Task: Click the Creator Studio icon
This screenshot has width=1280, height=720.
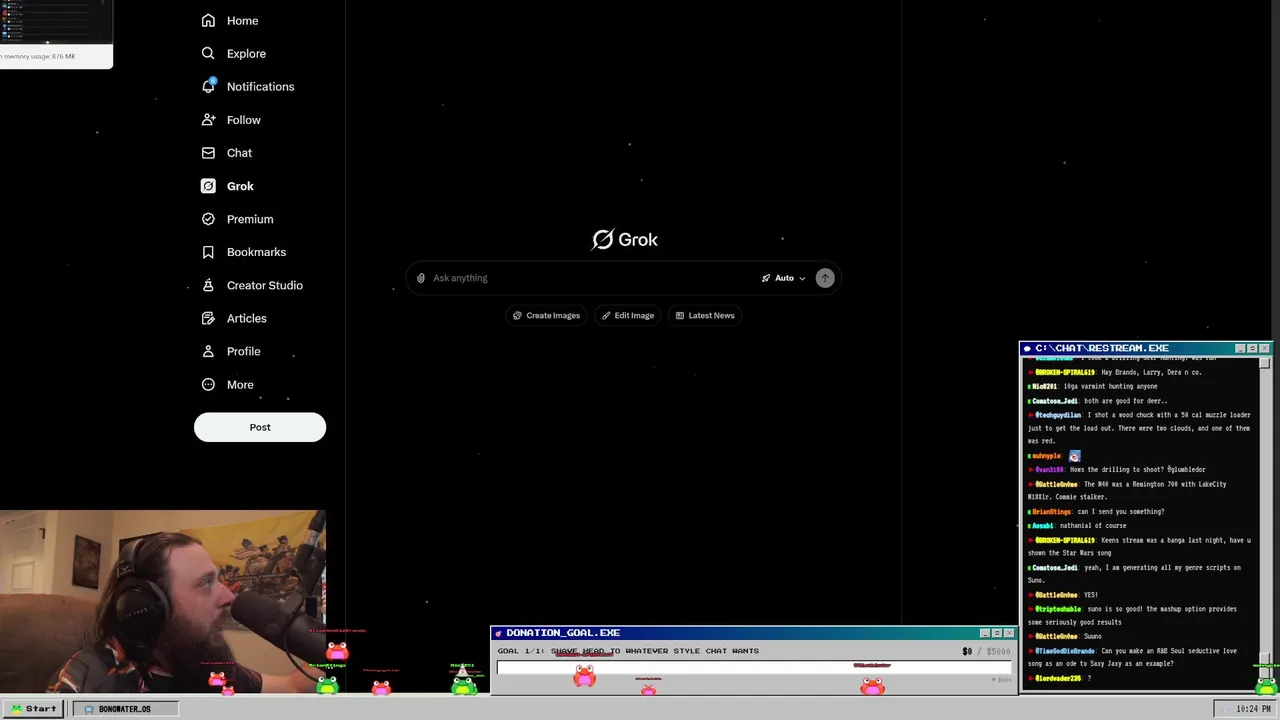Action: (x=208, y=284)
